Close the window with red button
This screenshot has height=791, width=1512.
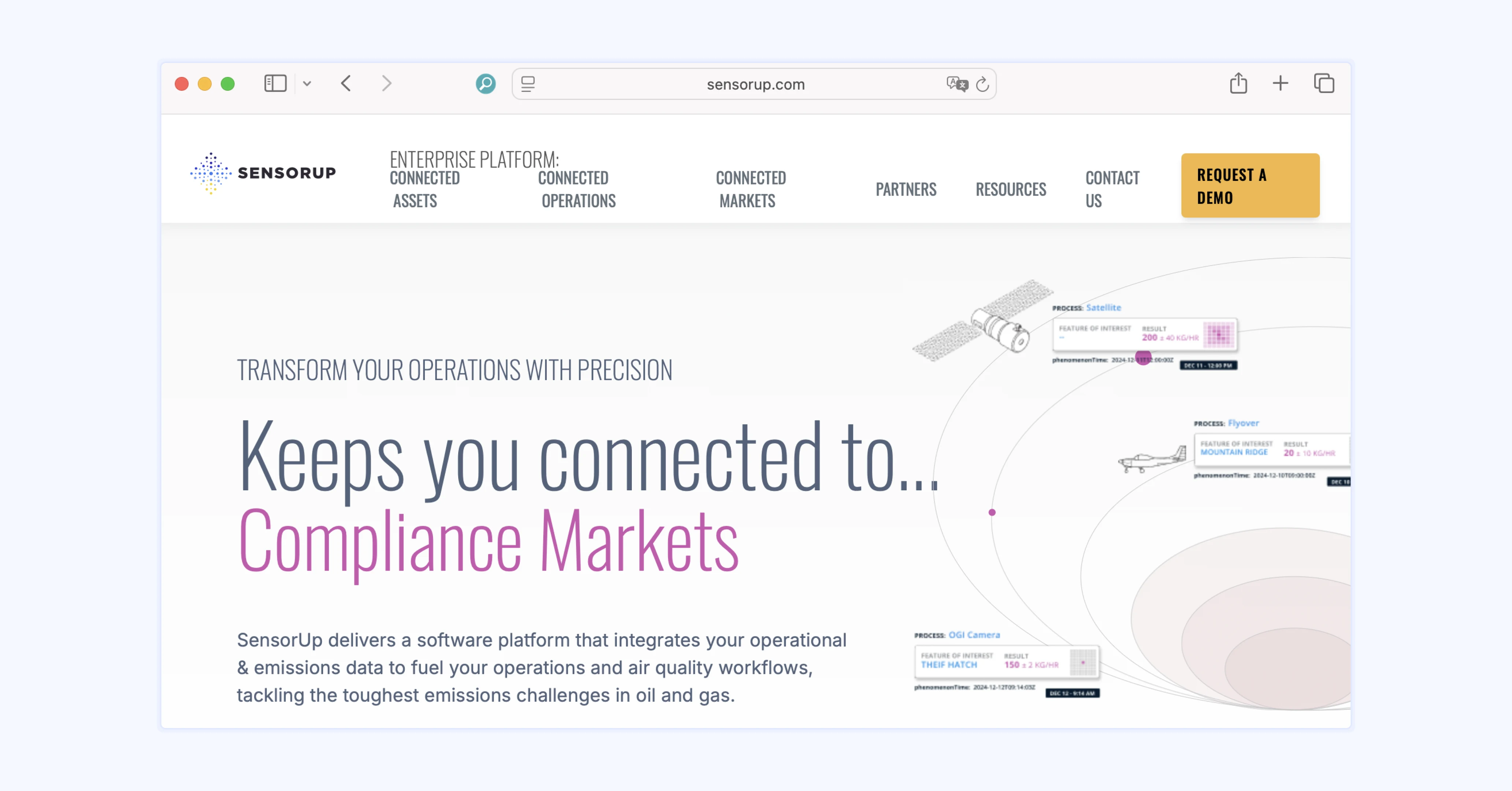point(182,84)
